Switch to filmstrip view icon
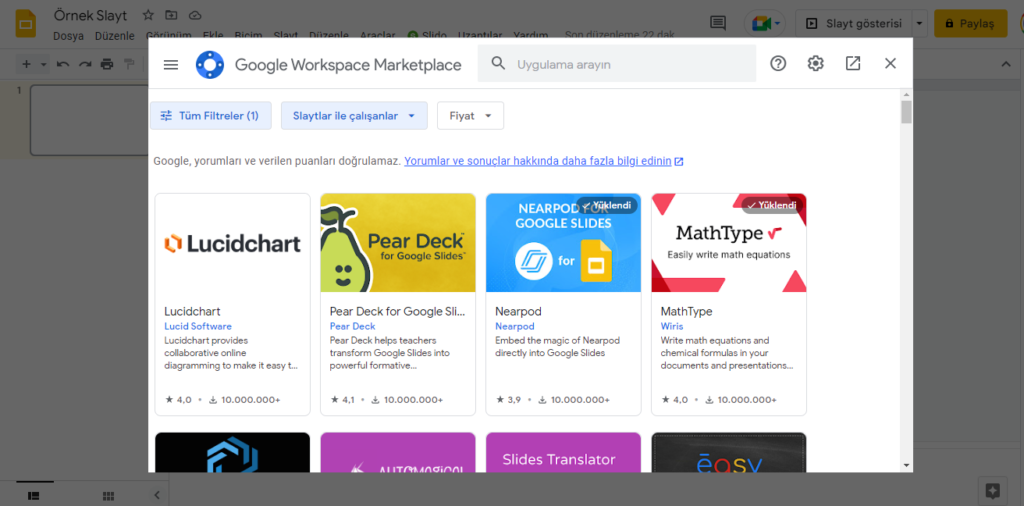 point(33,496)
